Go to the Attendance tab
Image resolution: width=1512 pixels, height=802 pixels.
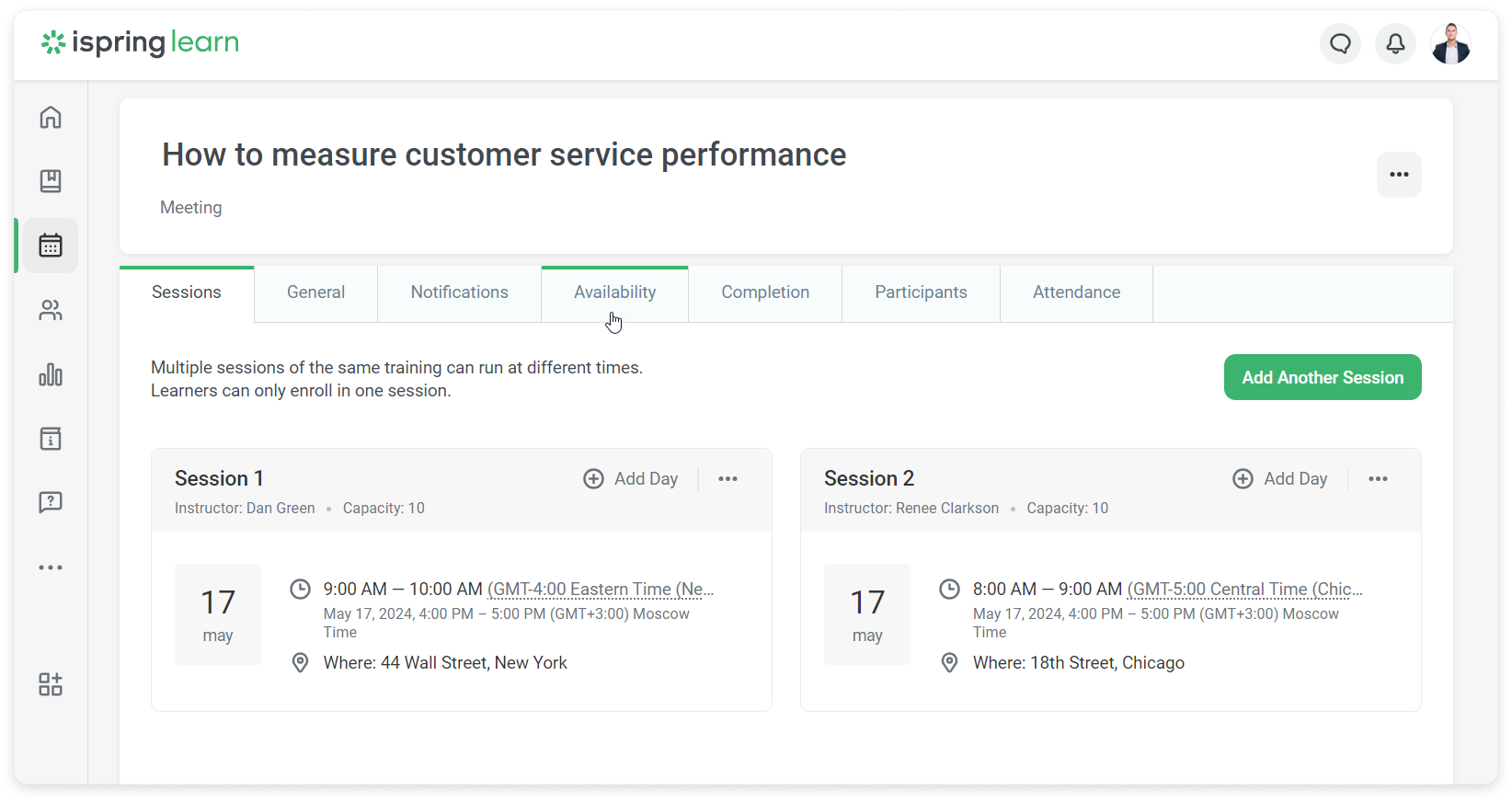pyautogui.click(x=1076, y=292)
